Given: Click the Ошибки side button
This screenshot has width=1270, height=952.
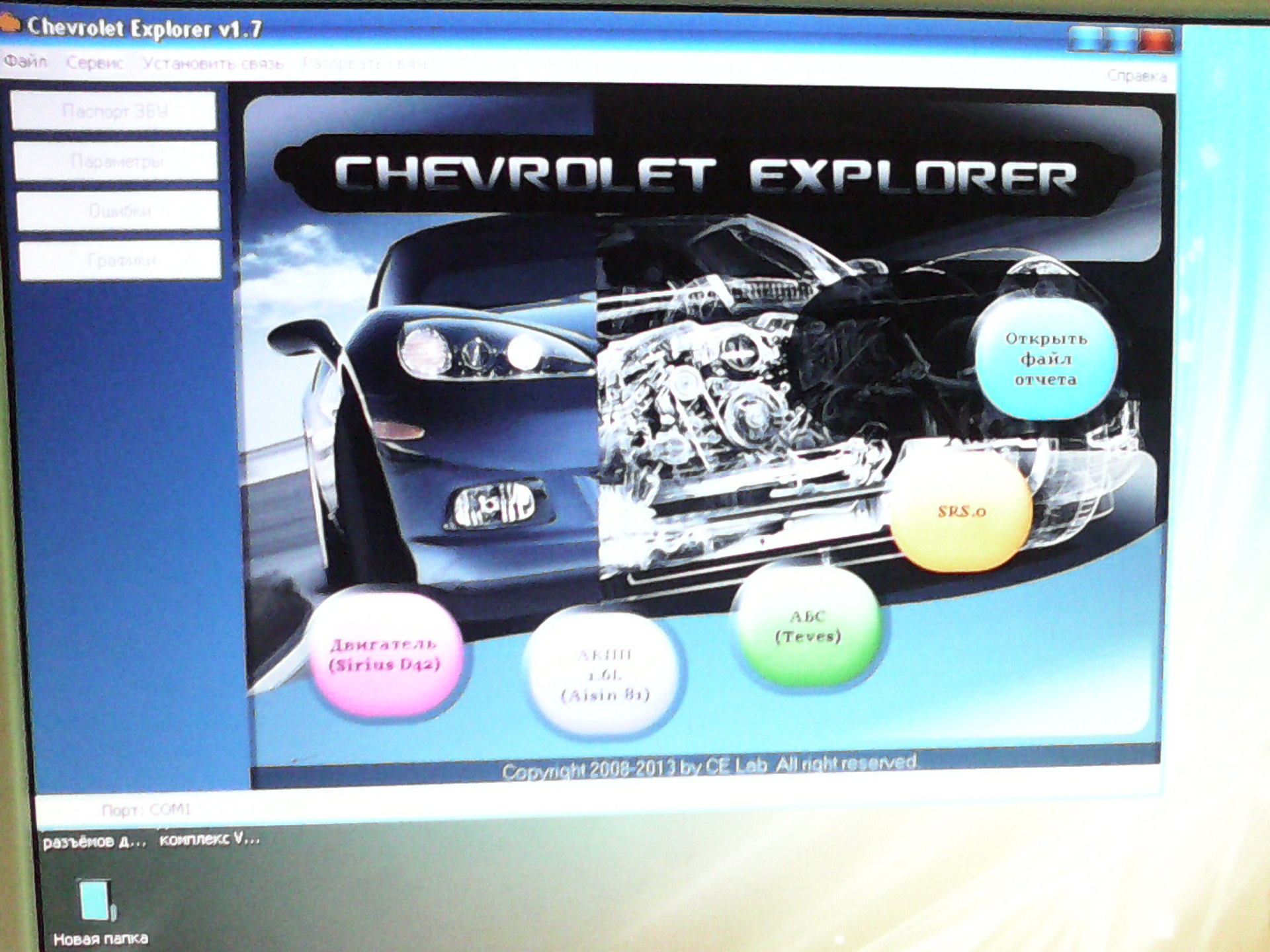Looking at the screenshot, I should pyautogui.click(x=119, y=211).
